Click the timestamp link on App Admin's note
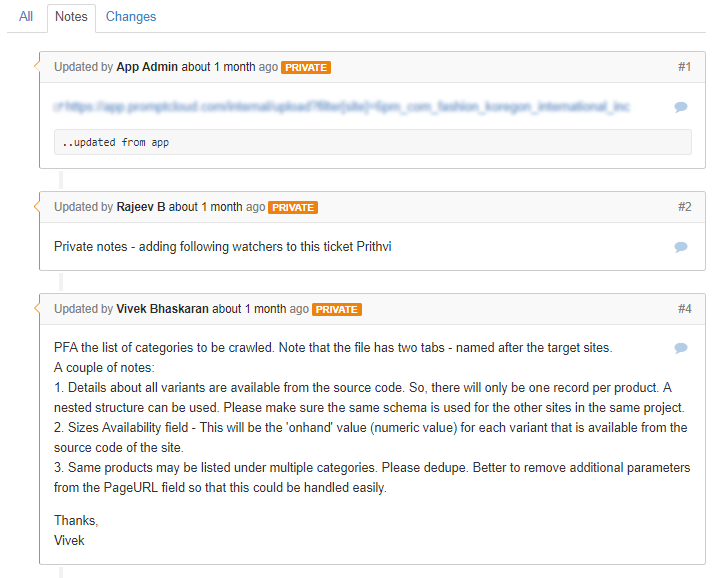 [x=230, y=67]
